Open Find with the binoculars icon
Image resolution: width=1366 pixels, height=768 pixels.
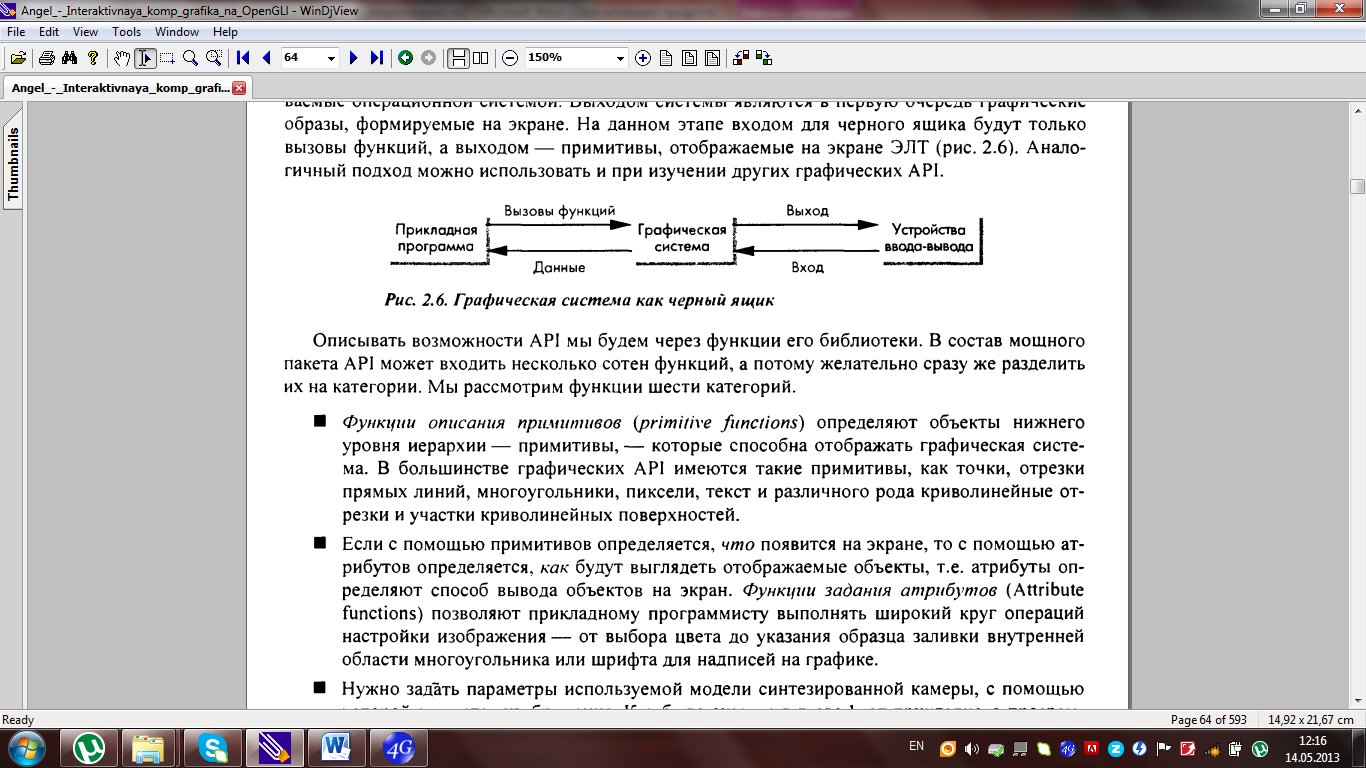click(70, 58)
